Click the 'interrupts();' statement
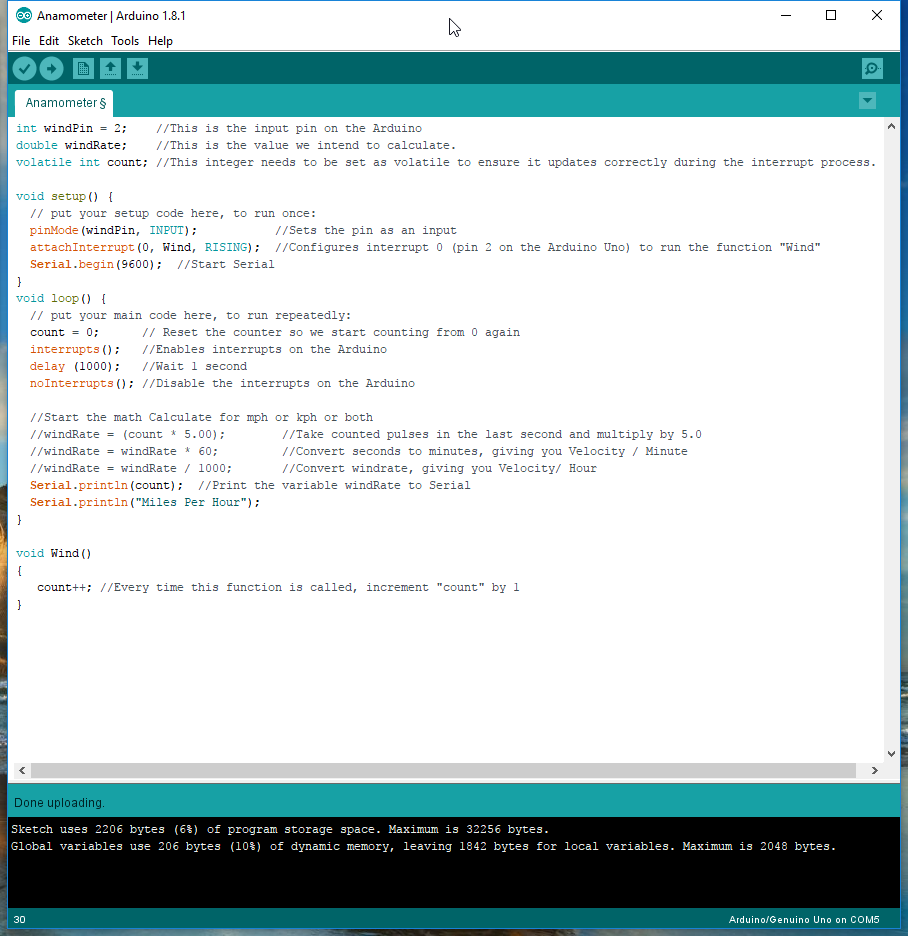 tap(75, 349)
